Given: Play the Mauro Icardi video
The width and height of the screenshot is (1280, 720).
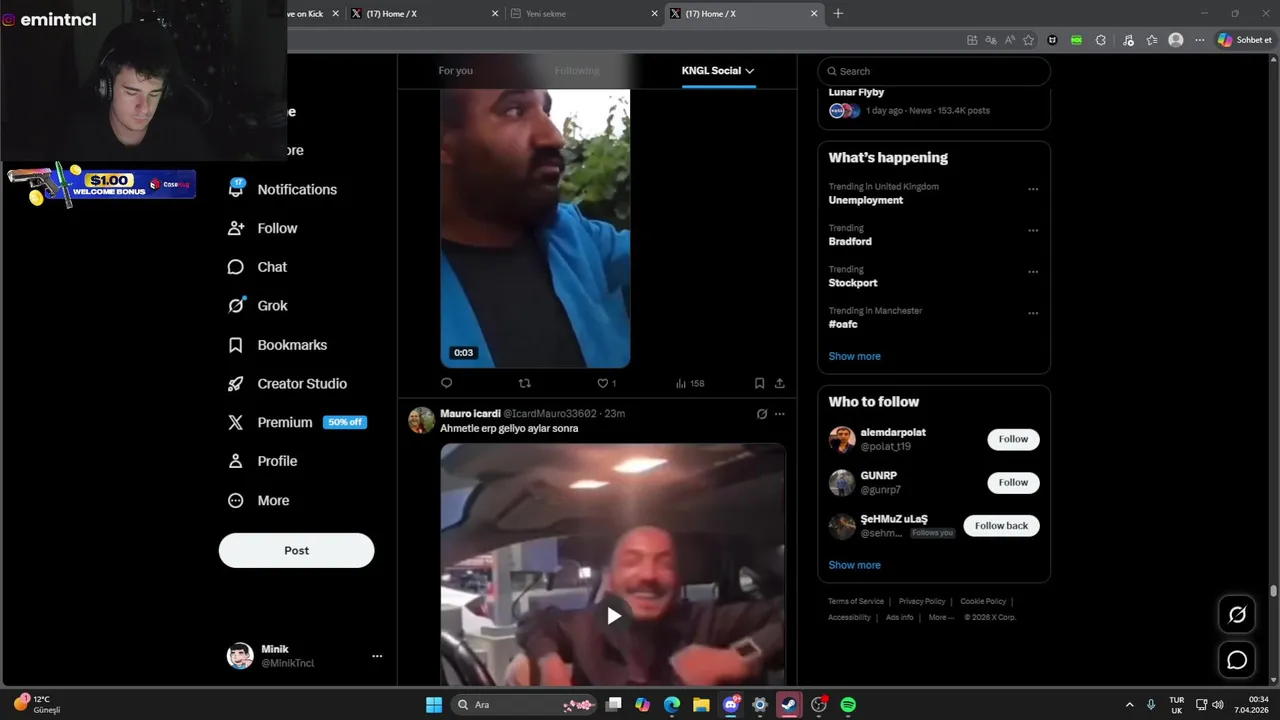Looking at the screenshot, I should [x=613, y=616].
